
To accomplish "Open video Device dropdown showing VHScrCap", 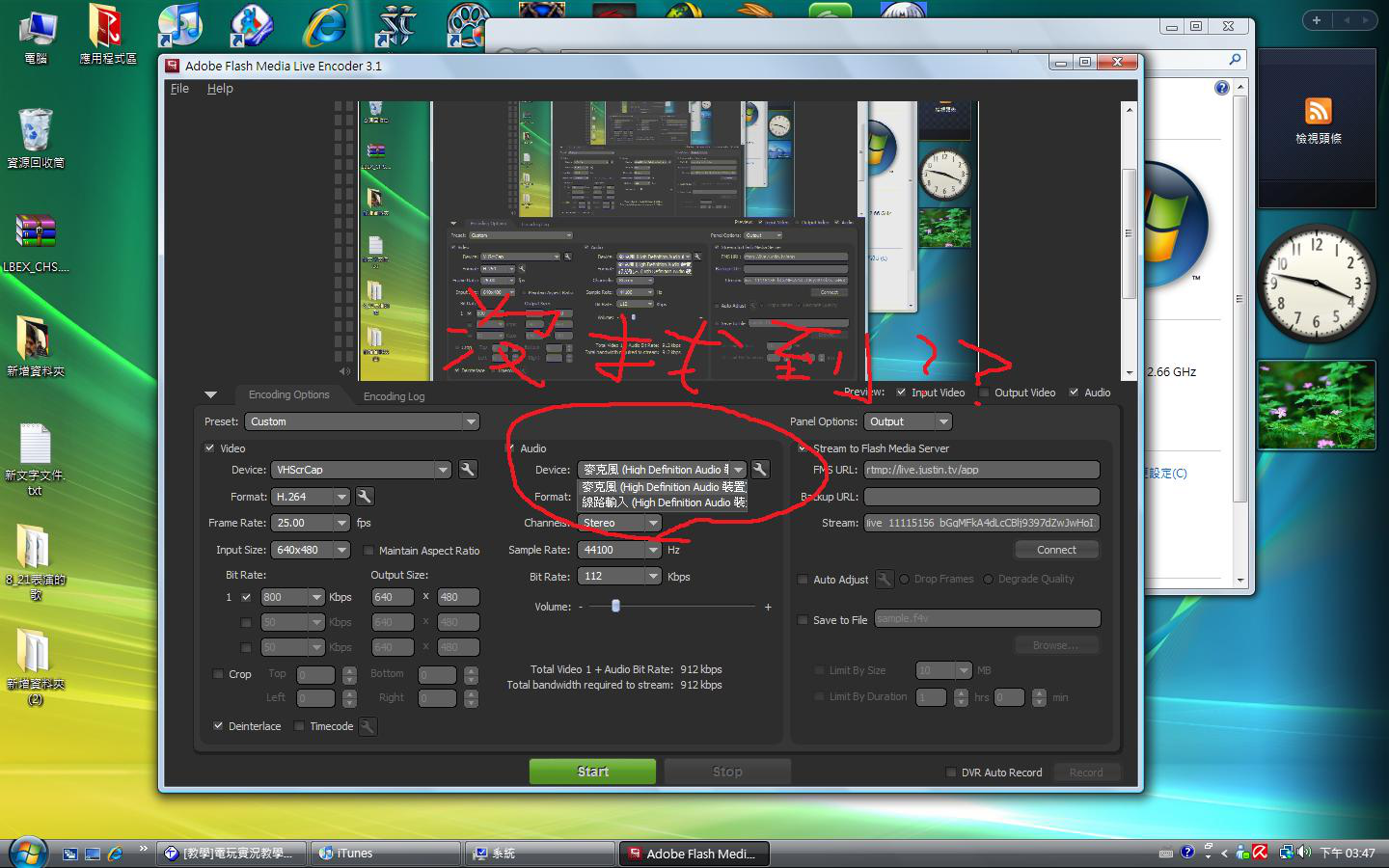I will 361,470.
